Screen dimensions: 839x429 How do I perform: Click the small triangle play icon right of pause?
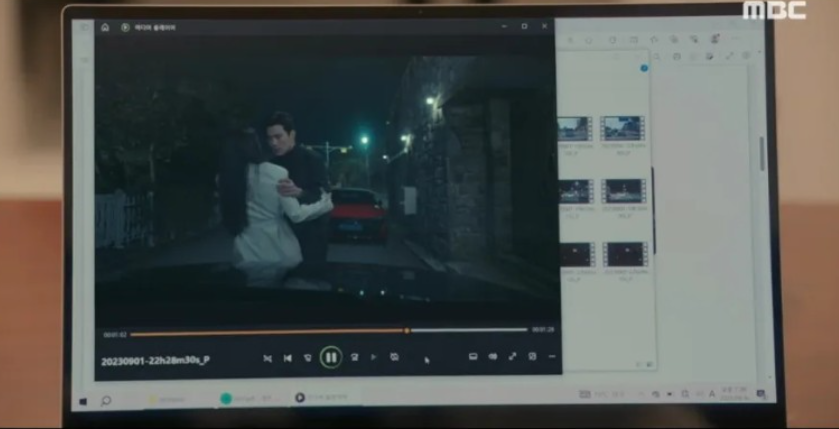373,357
